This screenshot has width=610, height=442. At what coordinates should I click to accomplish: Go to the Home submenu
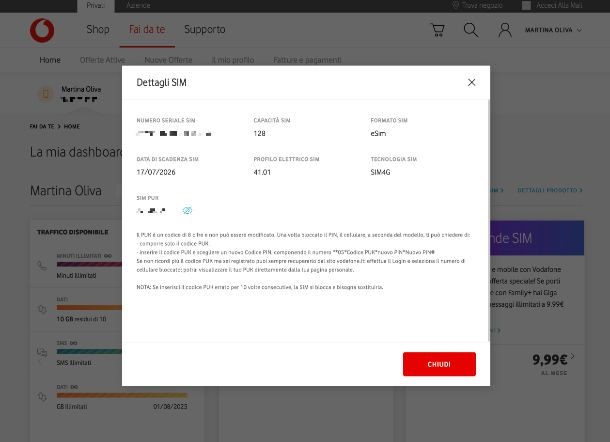[50, 60]
